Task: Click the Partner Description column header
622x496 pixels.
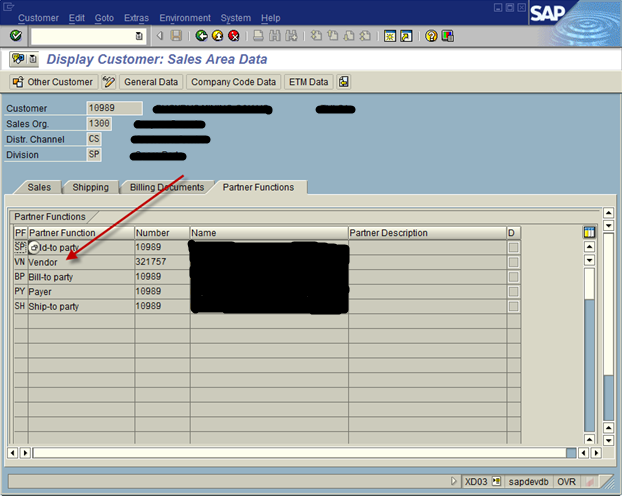Action: [x=427, y=233]
